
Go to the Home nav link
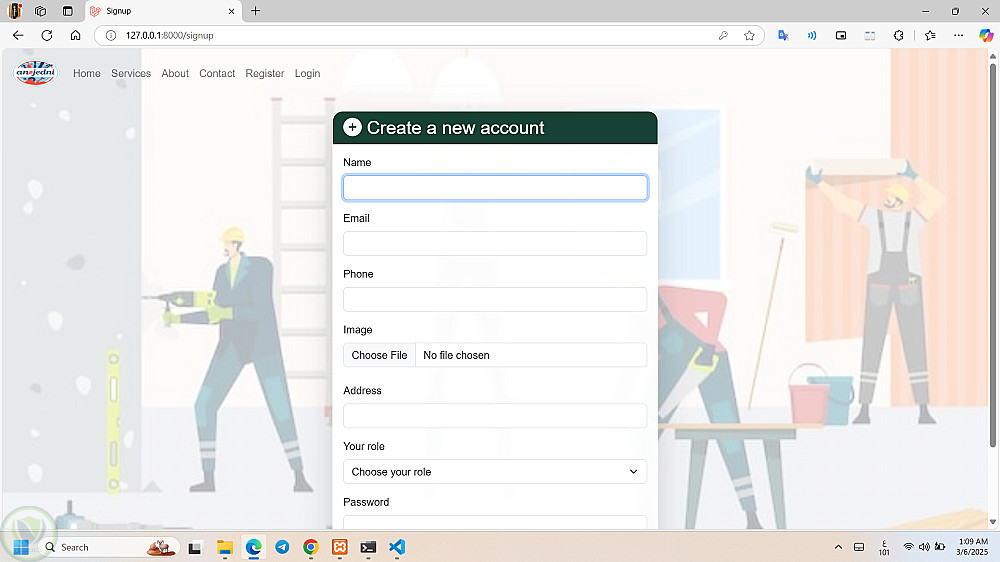[x=87, y=73]
